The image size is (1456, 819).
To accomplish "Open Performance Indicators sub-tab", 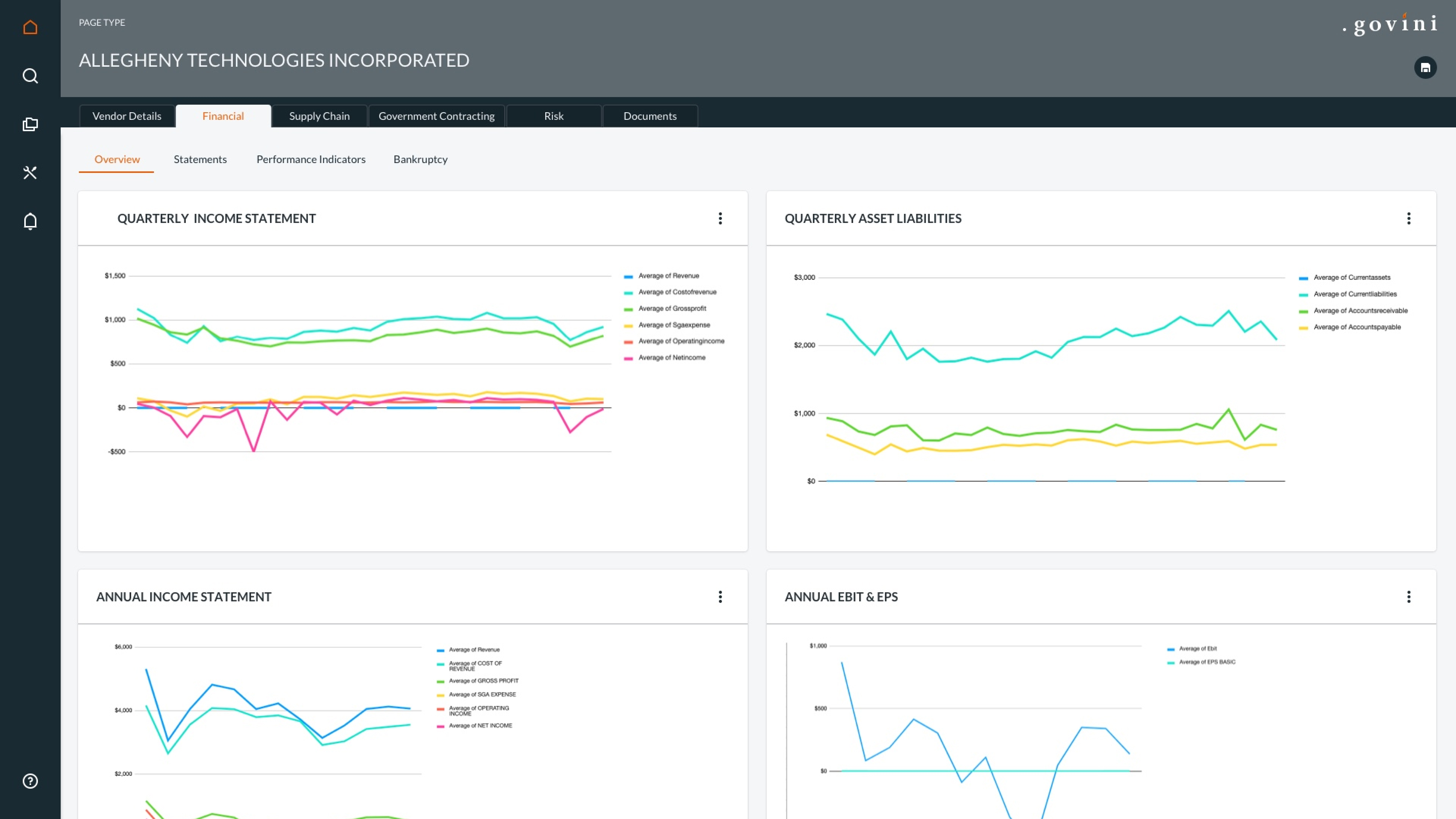I will point(311,159).
